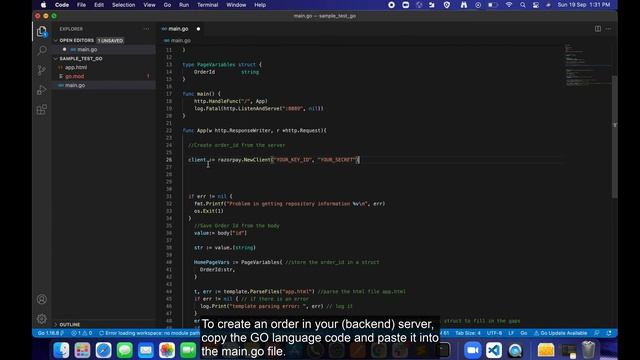Open Safari from the Dock

pos(104,350)
